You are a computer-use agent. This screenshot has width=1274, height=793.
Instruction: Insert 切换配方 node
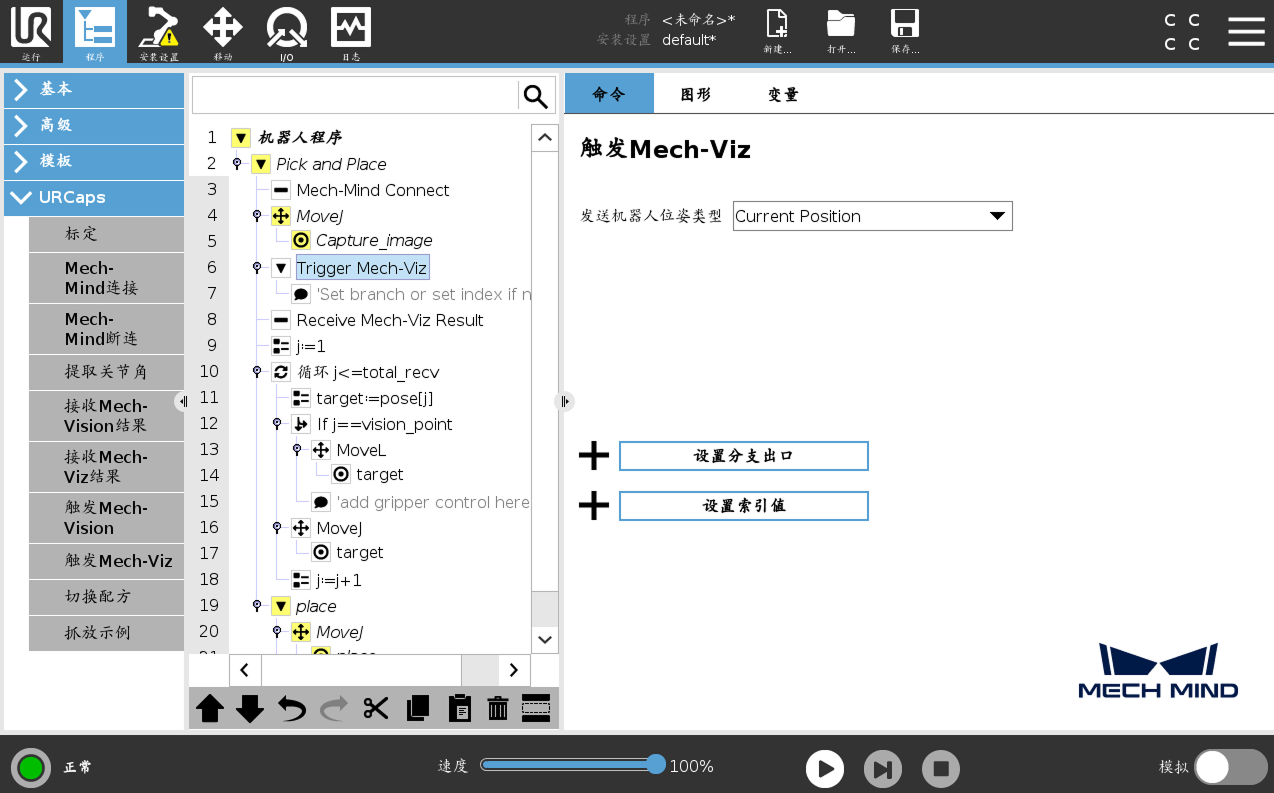(106, 597)
